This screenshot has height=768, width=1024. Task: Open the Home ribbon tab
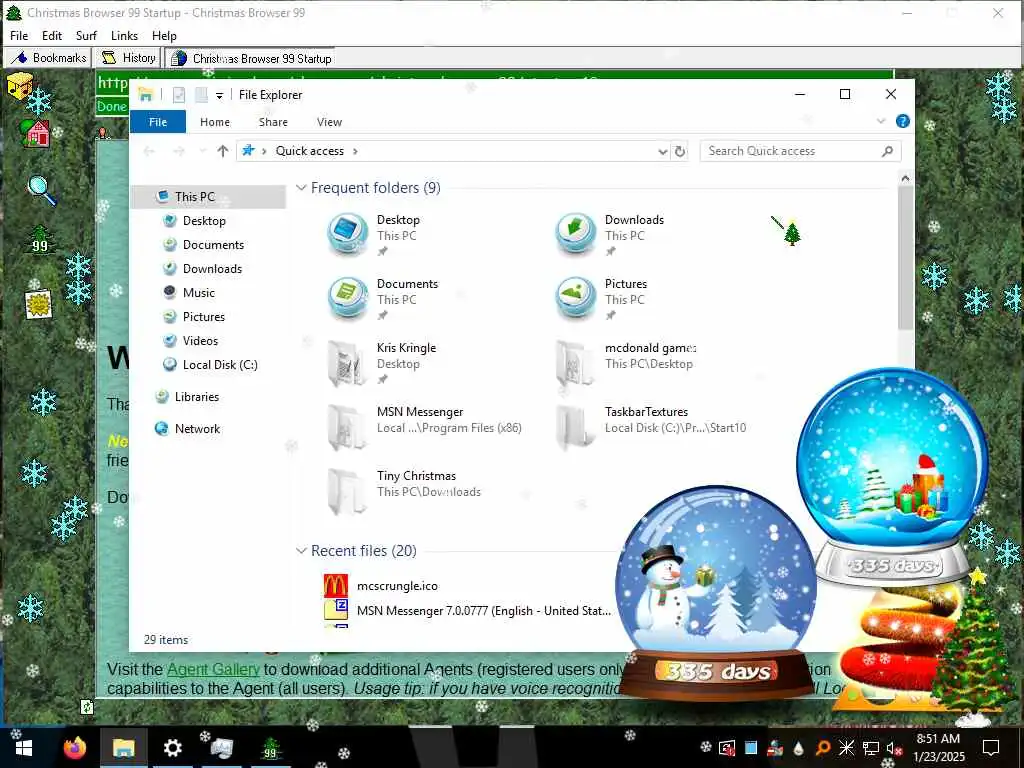click(215, 122)
